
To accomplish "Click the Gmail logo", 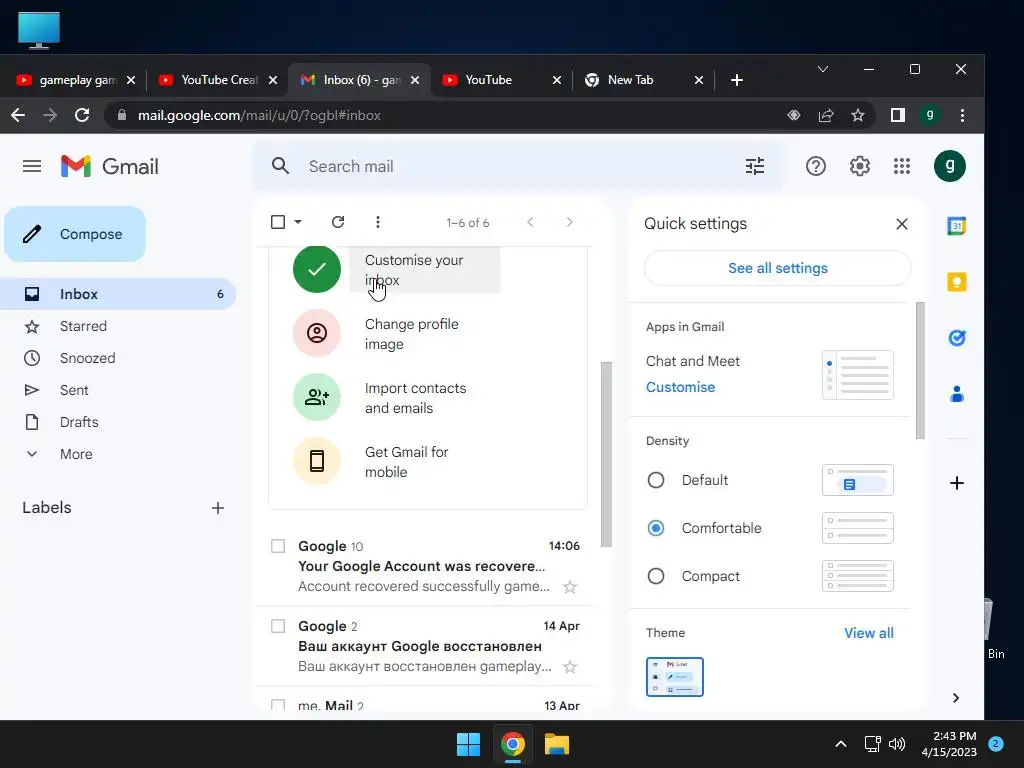I will pos(109,167).
